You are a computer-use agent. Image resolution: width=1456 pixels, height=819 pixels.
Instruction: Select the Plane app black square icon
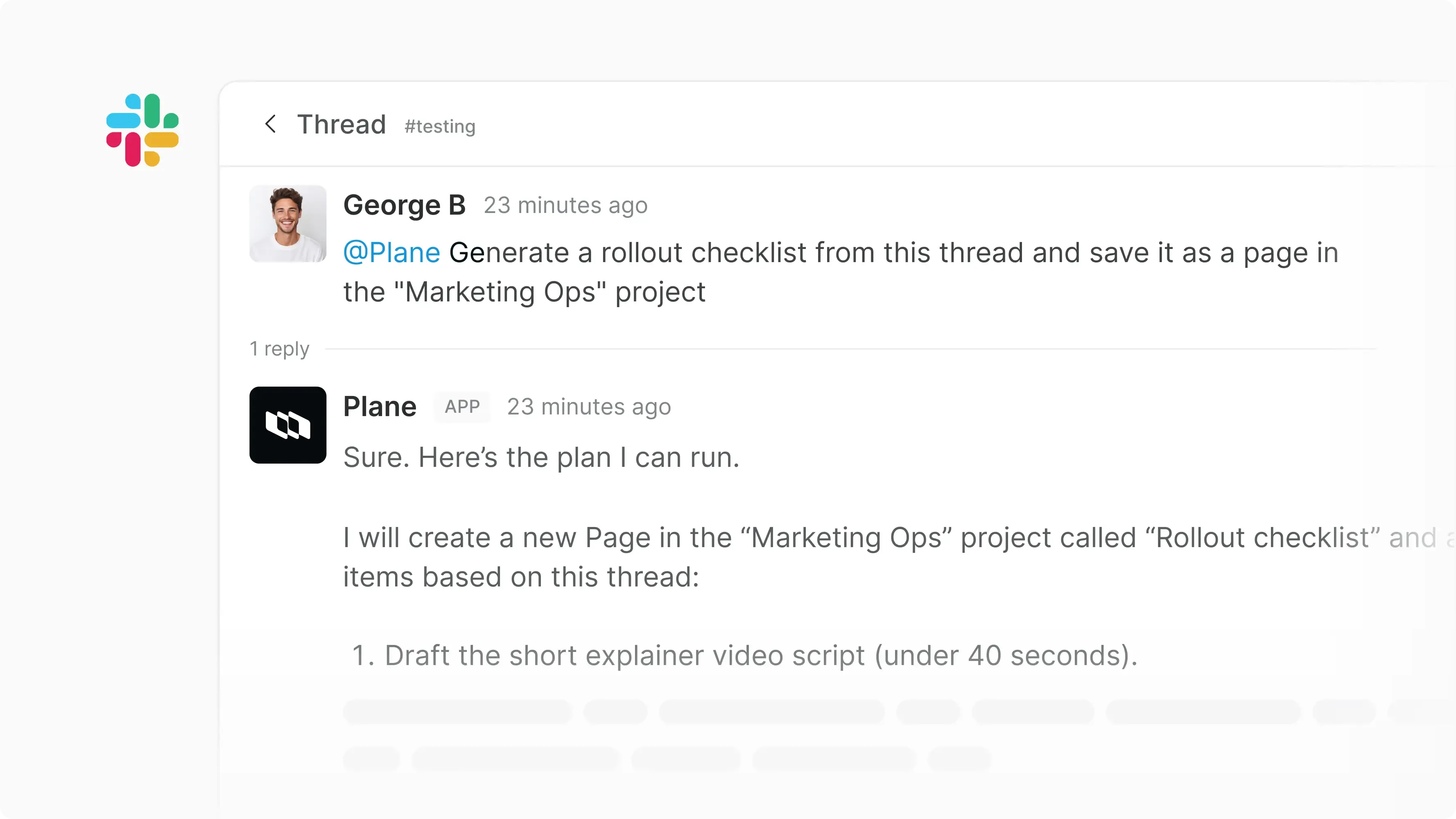click(x=288, y=425)
